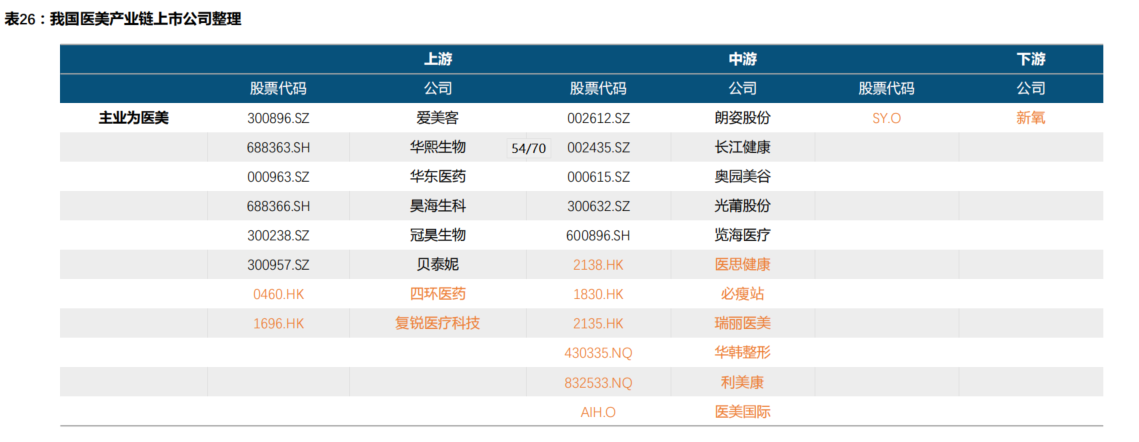The image size is (1139, 442).
Task: Select company name 爱美客
Action: [438, 118]
